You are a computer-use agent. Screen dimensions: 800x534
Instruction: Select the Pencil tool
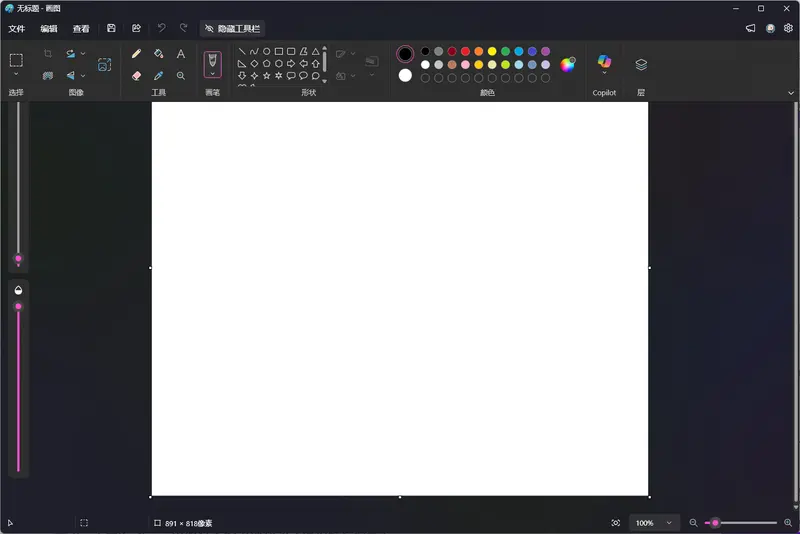point(137,54)
